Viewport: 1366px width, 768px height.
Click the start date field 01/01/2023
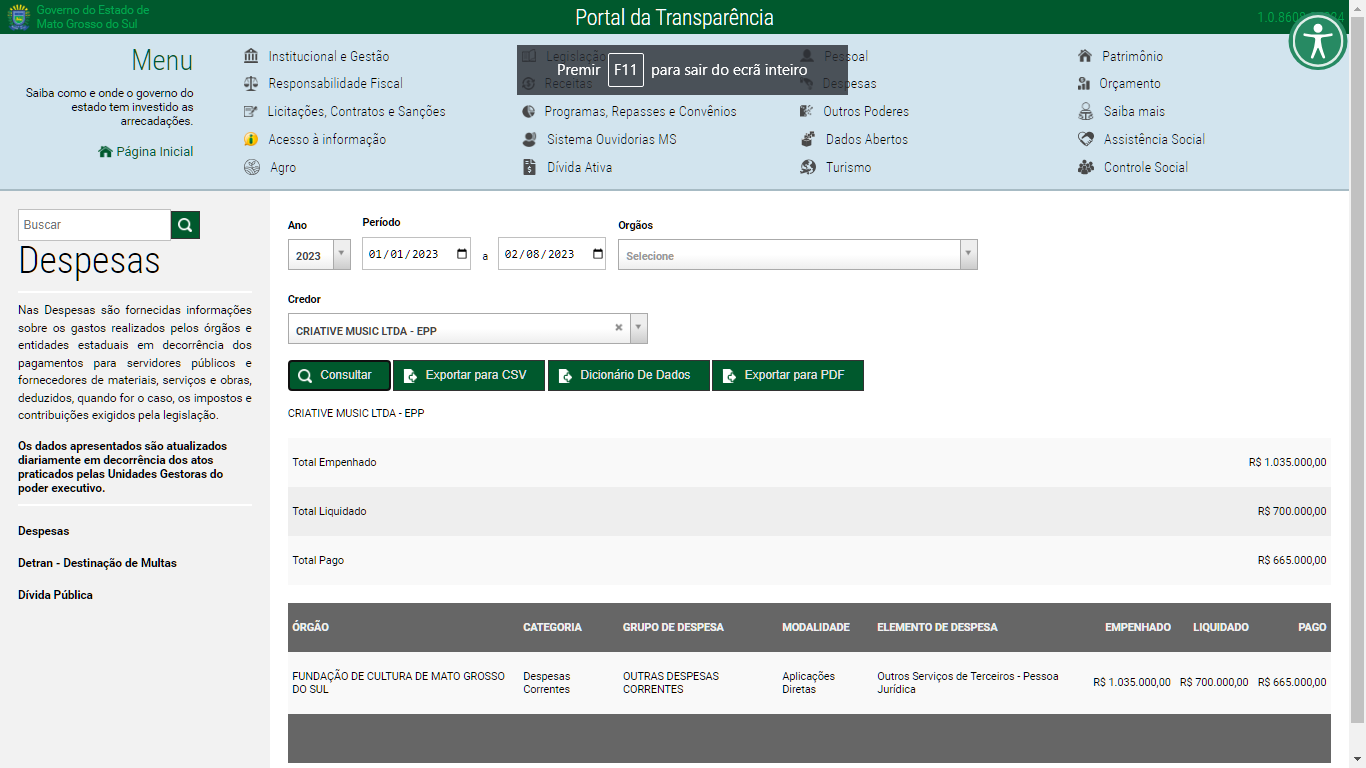point(416,254)
